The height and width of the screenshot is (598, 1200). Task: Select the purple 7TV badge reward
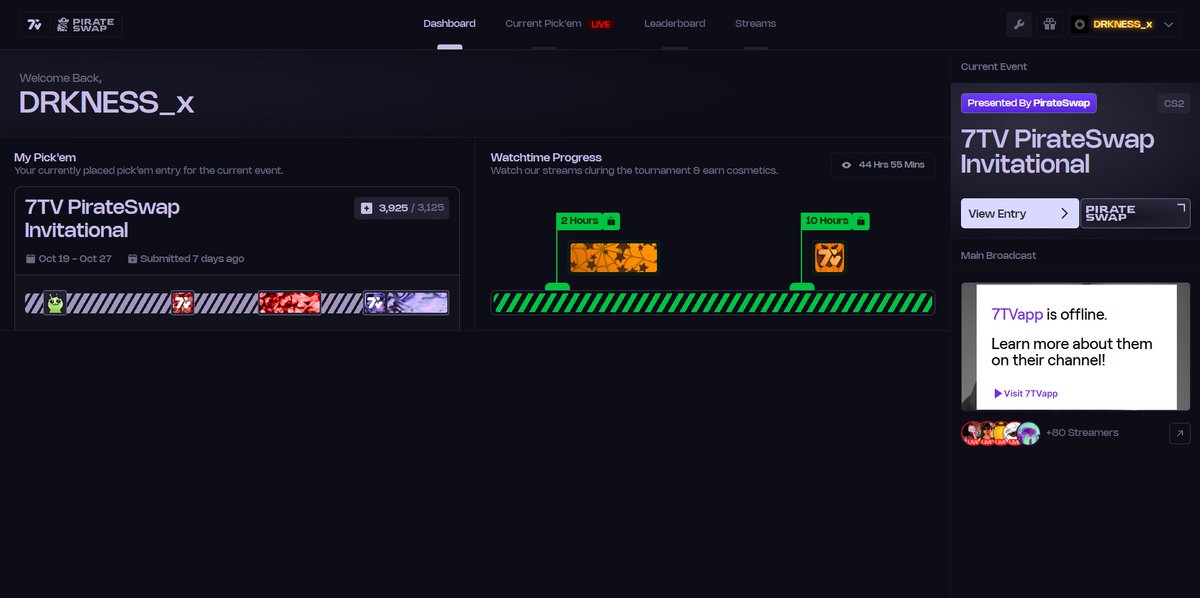[375, 302]
